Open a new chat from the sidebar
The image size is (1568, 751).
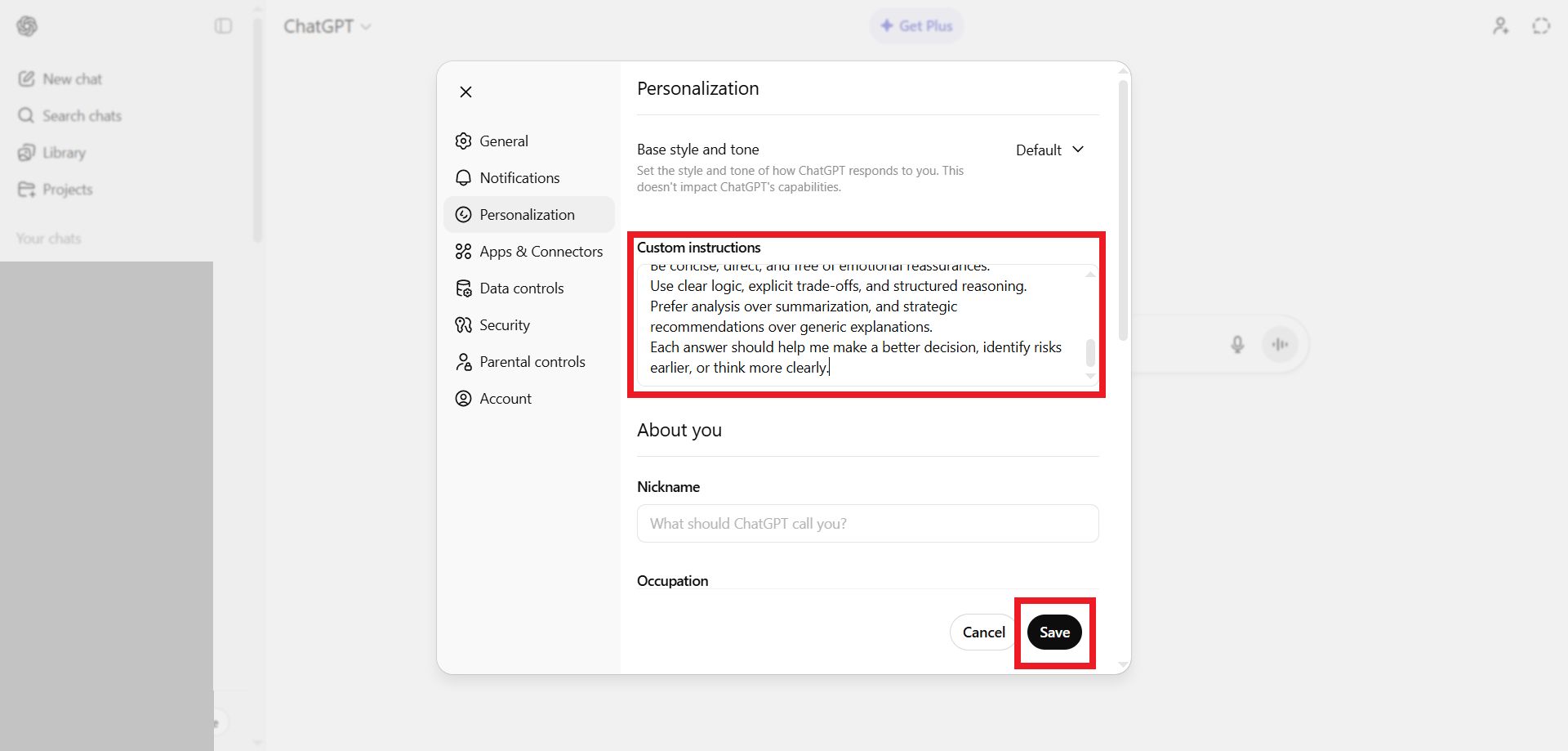click(72, 78)
